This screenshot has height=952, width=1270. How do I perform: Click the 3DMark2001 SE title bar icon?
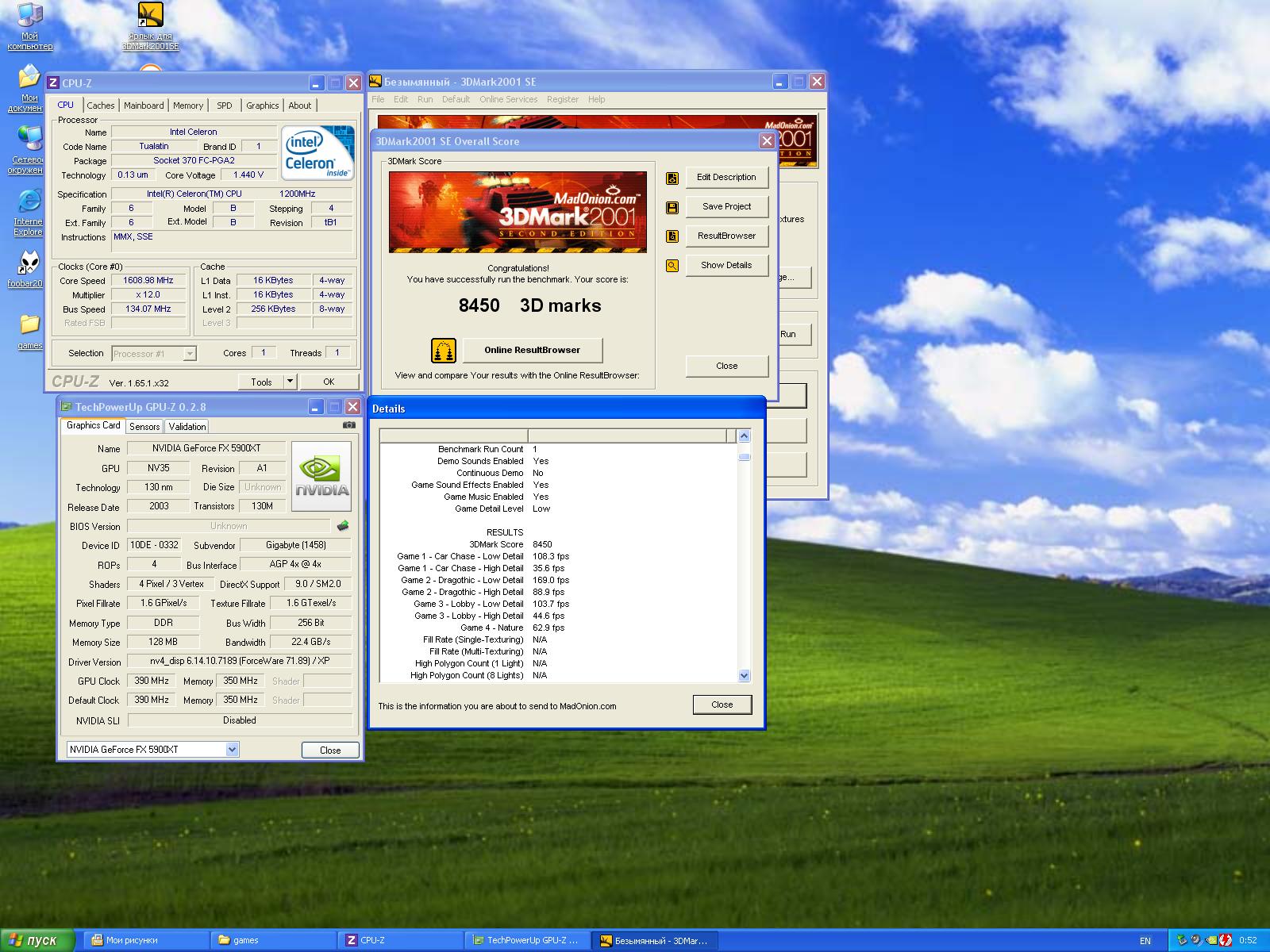click(377, 81)
